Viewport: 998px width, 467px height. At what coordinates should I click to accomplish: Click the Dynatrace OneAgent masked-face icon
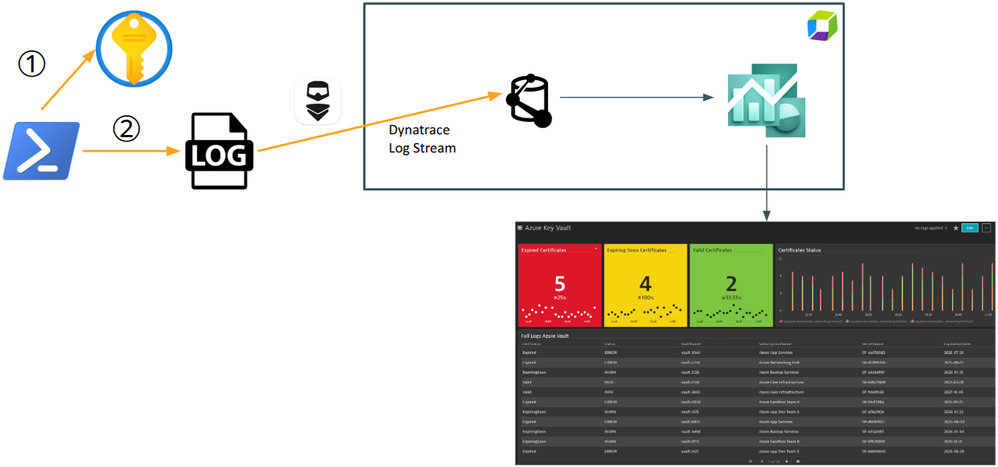(x=318, y=101)
